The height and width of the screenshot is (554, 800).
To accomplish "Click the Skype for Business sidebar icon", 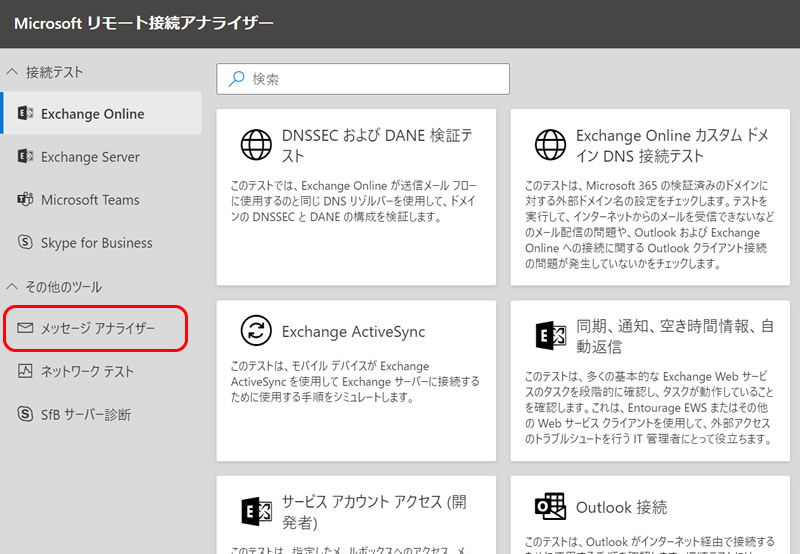I will pos(25,243).
